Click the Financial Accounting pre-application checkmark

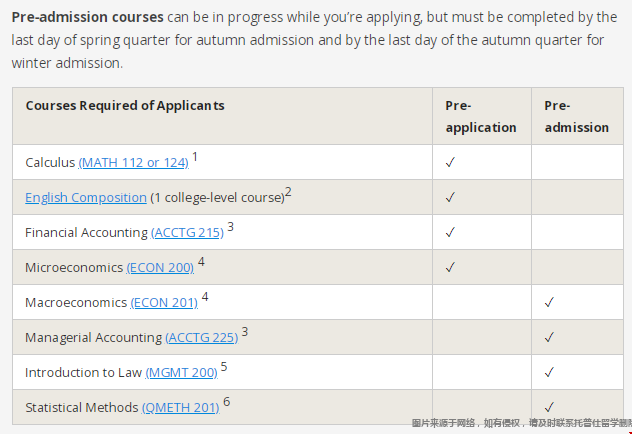pos(450,232)
